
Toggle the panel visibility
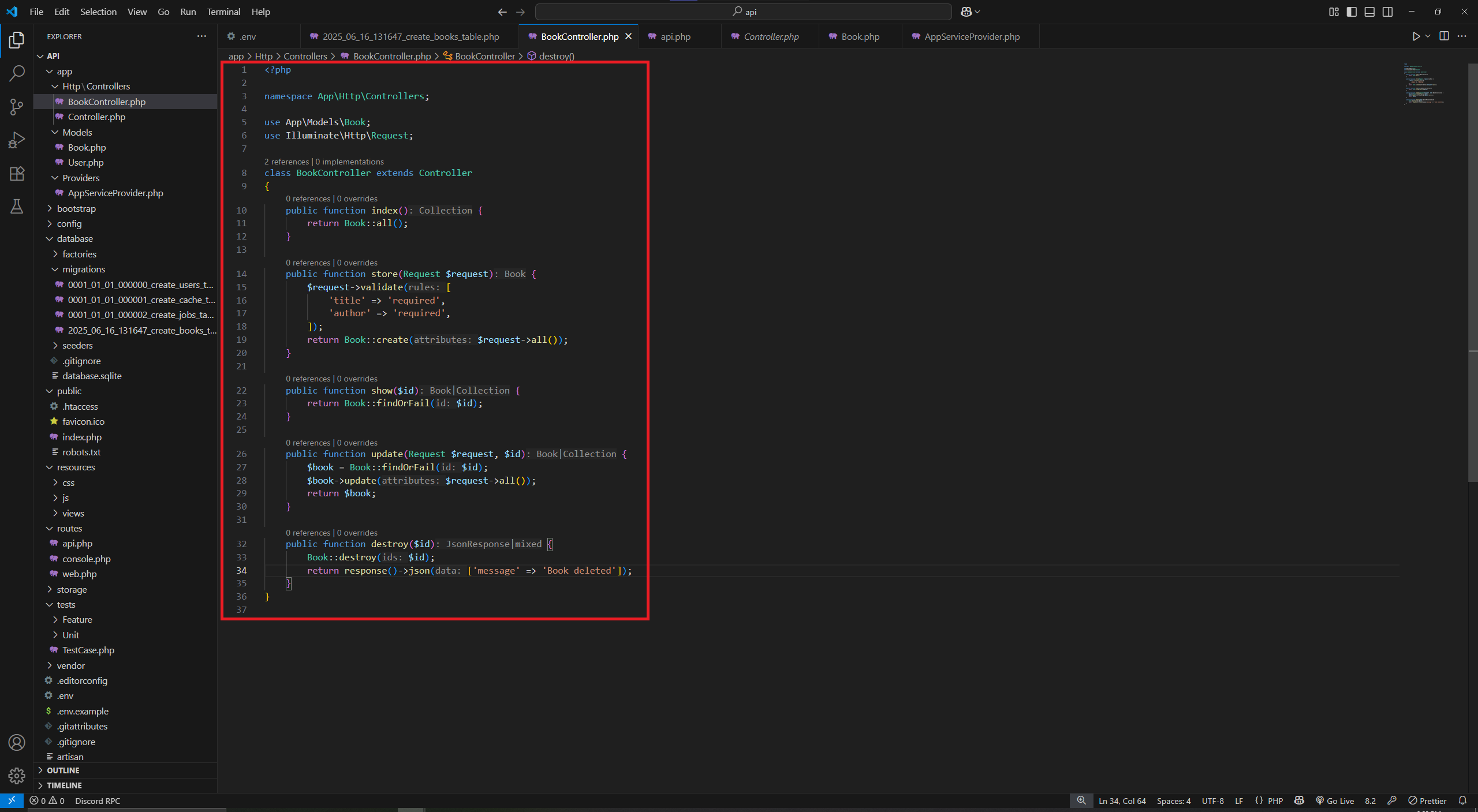[x=1369, y=12]
